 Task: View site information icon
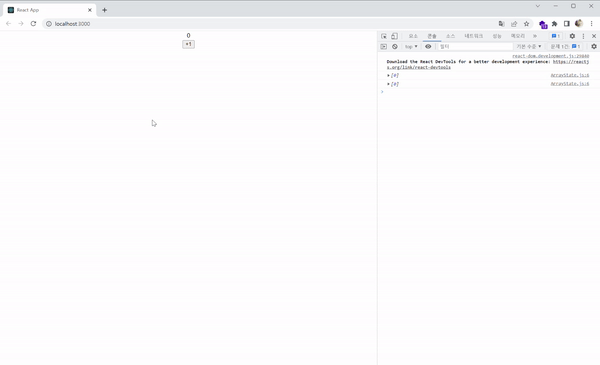click(x=49, y=24)
